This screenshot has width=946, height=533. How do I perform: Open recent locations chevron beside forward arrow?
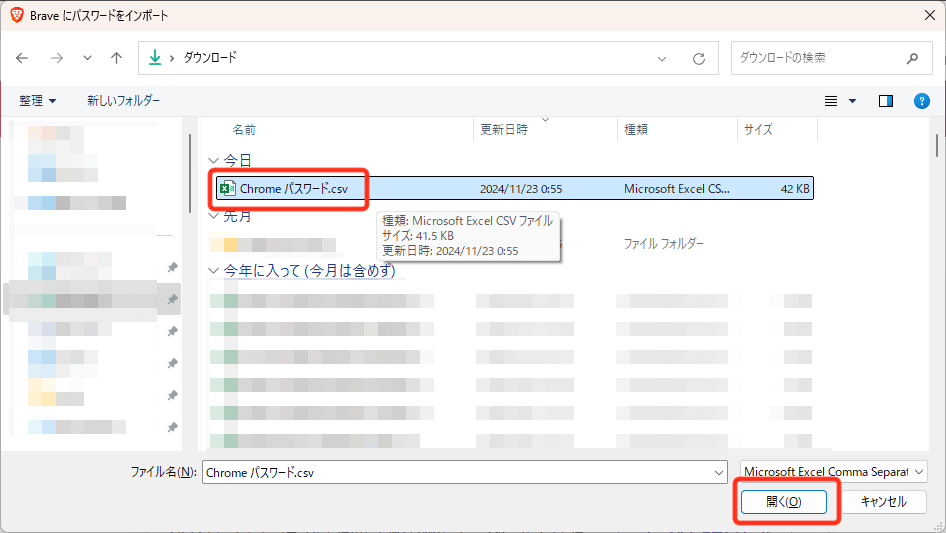[x=87, y=58]
